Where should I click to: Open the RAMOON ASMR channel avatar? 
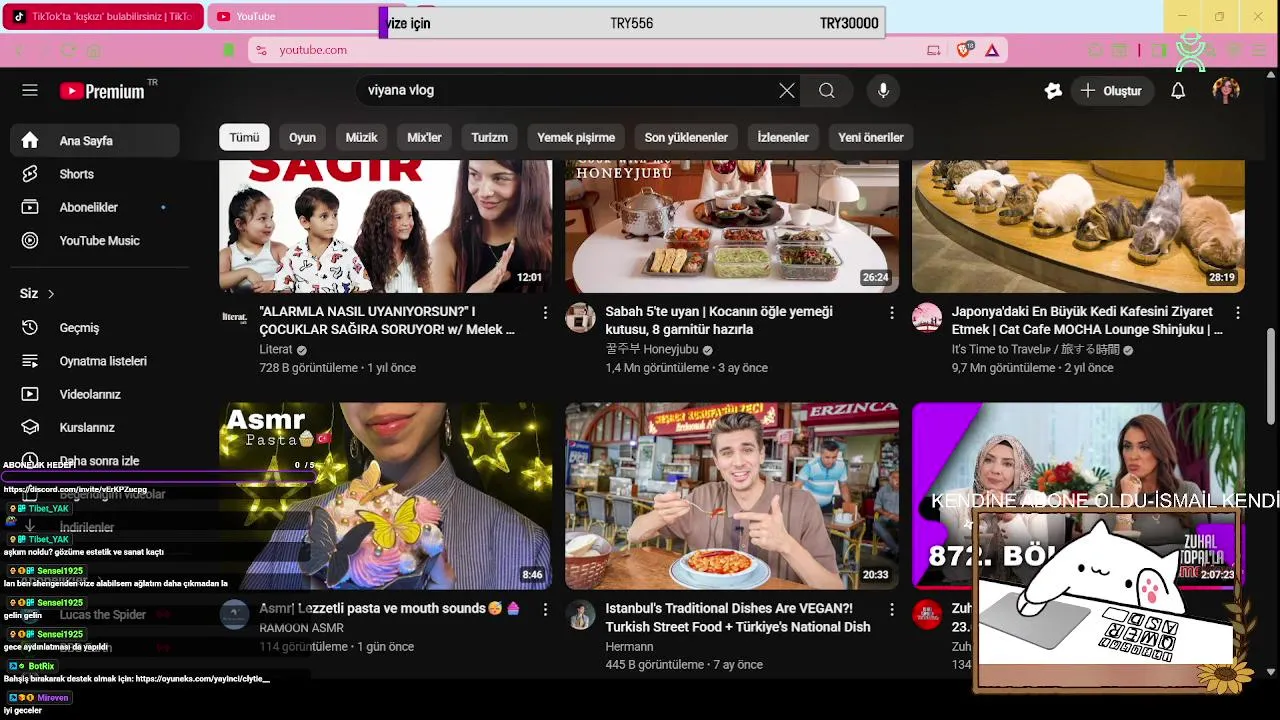[234, 615]
